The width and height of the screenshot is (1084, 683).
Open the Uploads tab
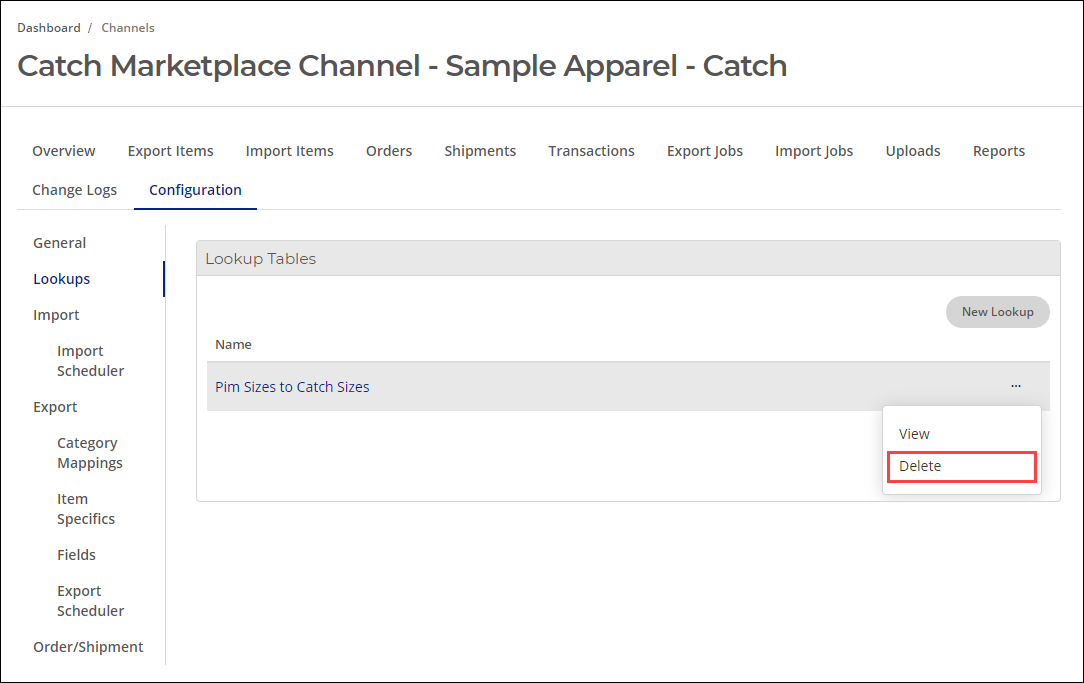(x=913, y=151)
